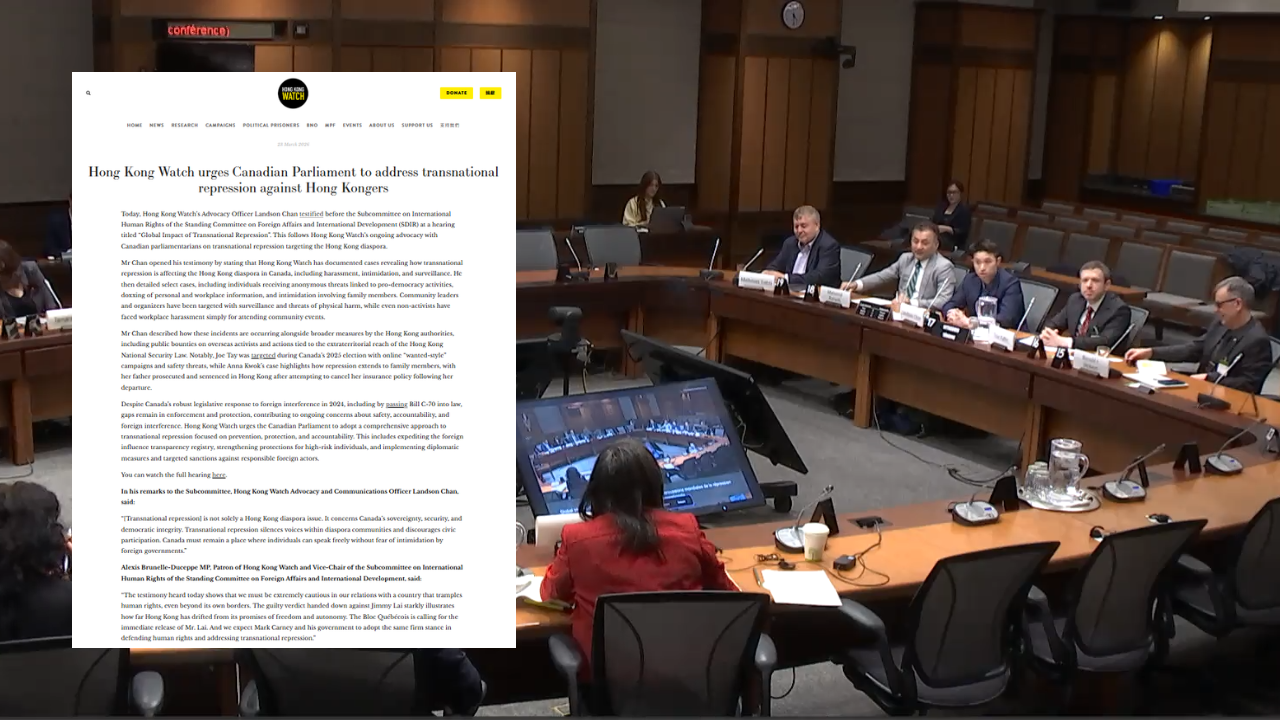
Task: Click the search magnifier icon
Action: pyautogui.click(x=88, y=93)
